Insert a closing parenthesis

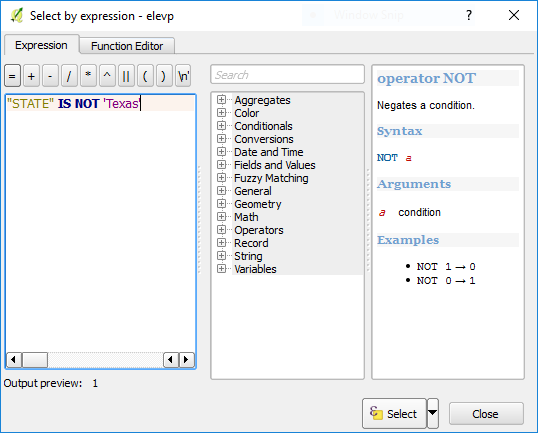164,76
